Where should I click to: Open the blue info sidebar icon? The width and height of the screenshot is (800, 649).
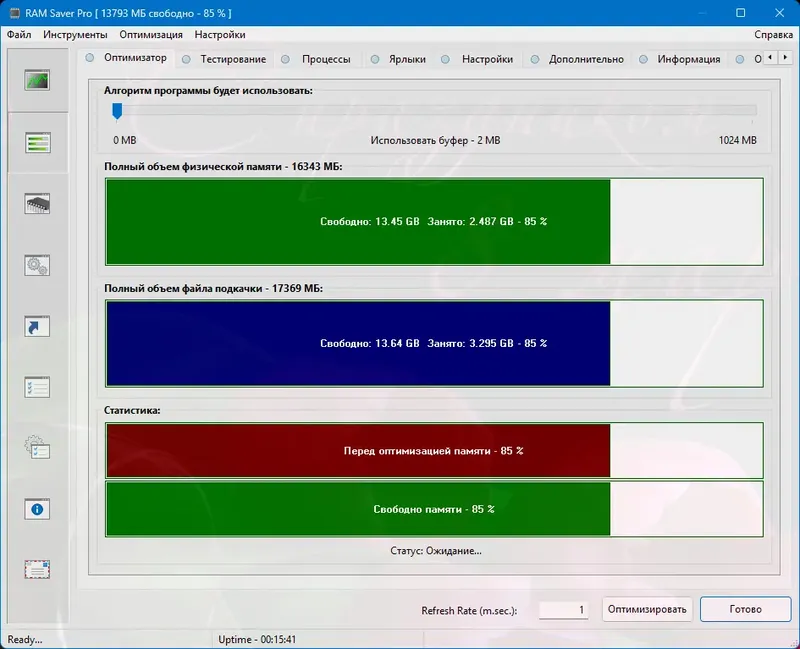[37, 509]
